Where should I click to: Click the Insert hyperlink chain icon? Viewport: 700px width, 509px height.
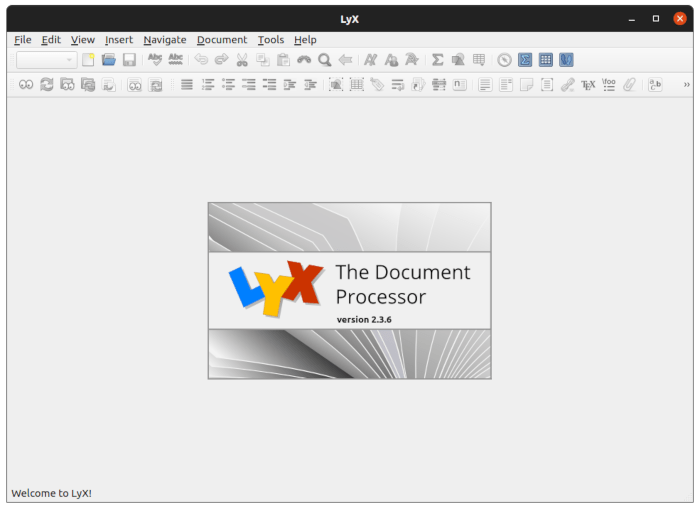tap(567, 85)
